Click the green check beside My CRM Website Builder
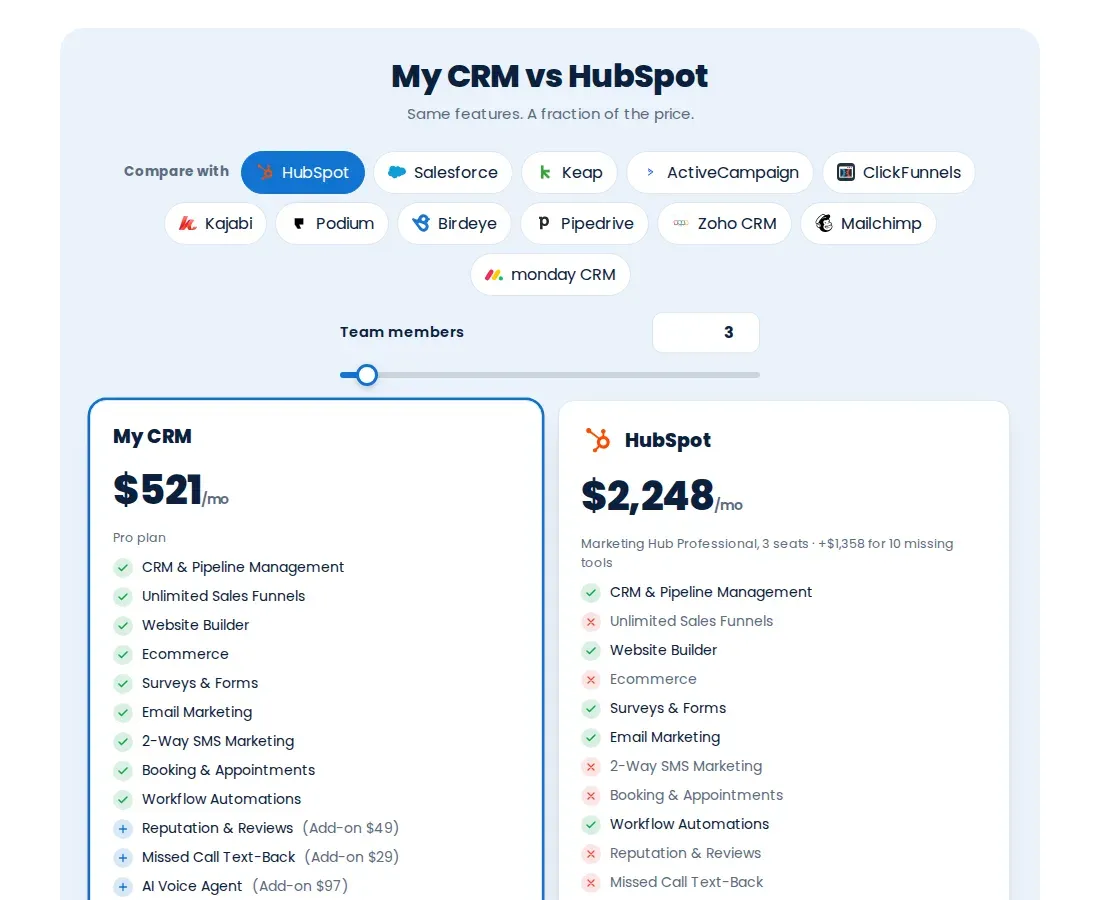 click(123, 626)
